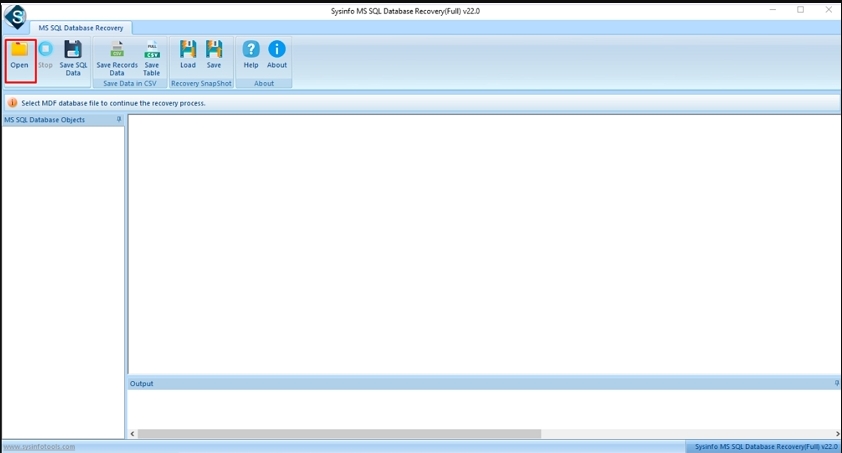Click the info icon in message bar
The width and height of the screenshot is (842, 453).
(x=12, y=103)
